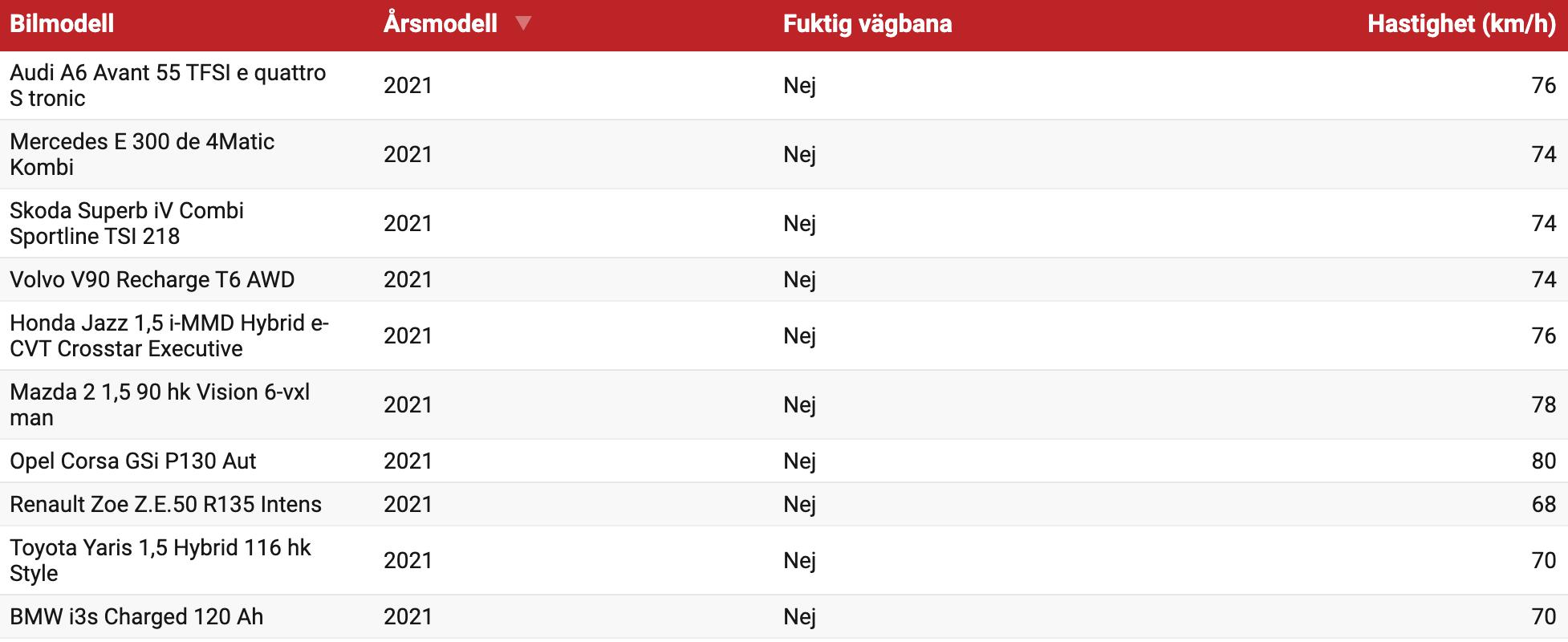Click speed value 68 for Renault Zoe
The width and height of the screenshot is (1568, 642).
click(1543, 505)
